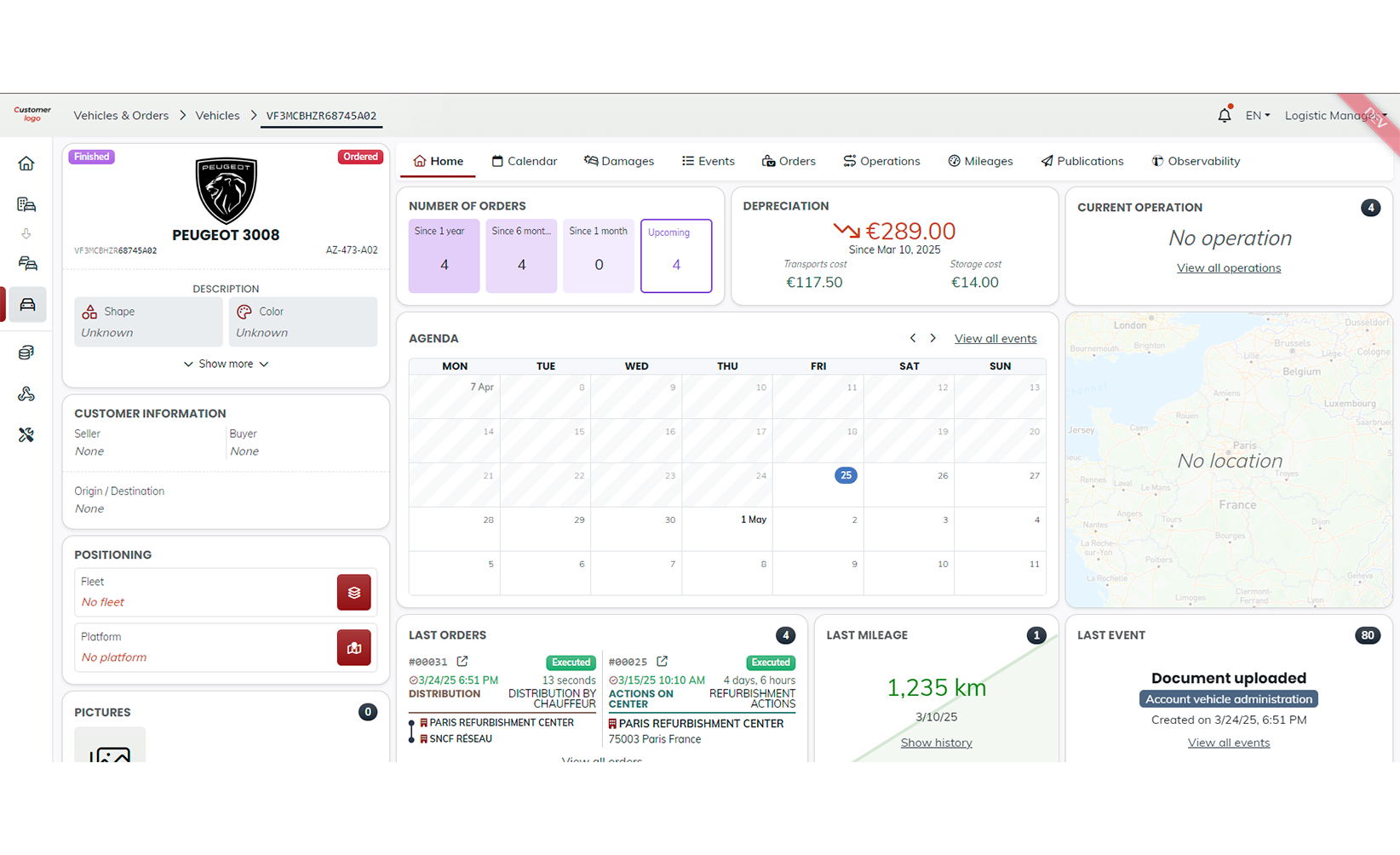
Task: Select the Upcoming orders filter tile
Action: pyautogui.click(x=676, y=256)
